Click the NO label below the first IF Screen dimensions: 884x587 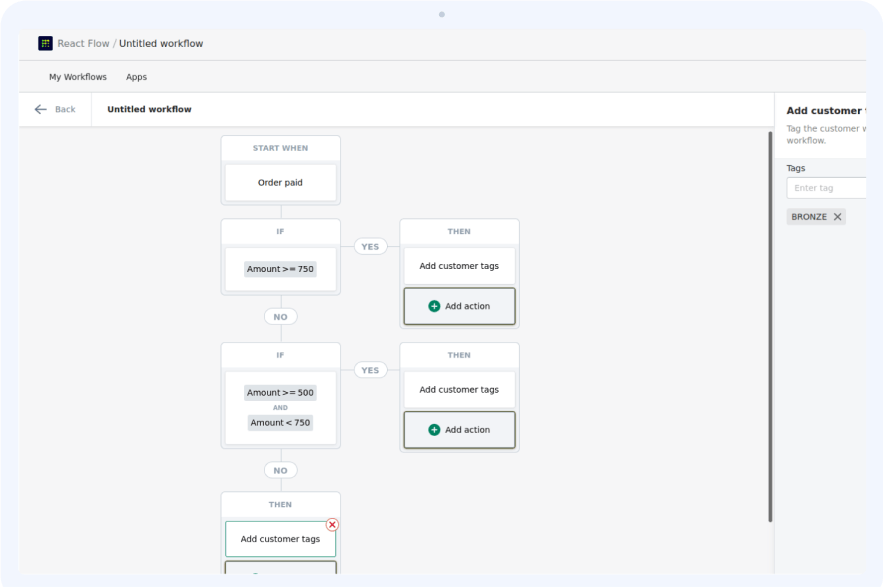tap(280, 316)
